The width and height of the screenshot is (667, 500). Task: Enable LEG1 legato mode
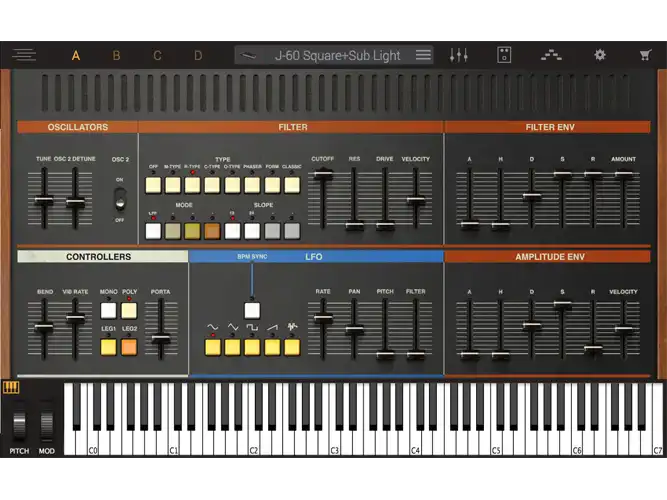point(108,347)
